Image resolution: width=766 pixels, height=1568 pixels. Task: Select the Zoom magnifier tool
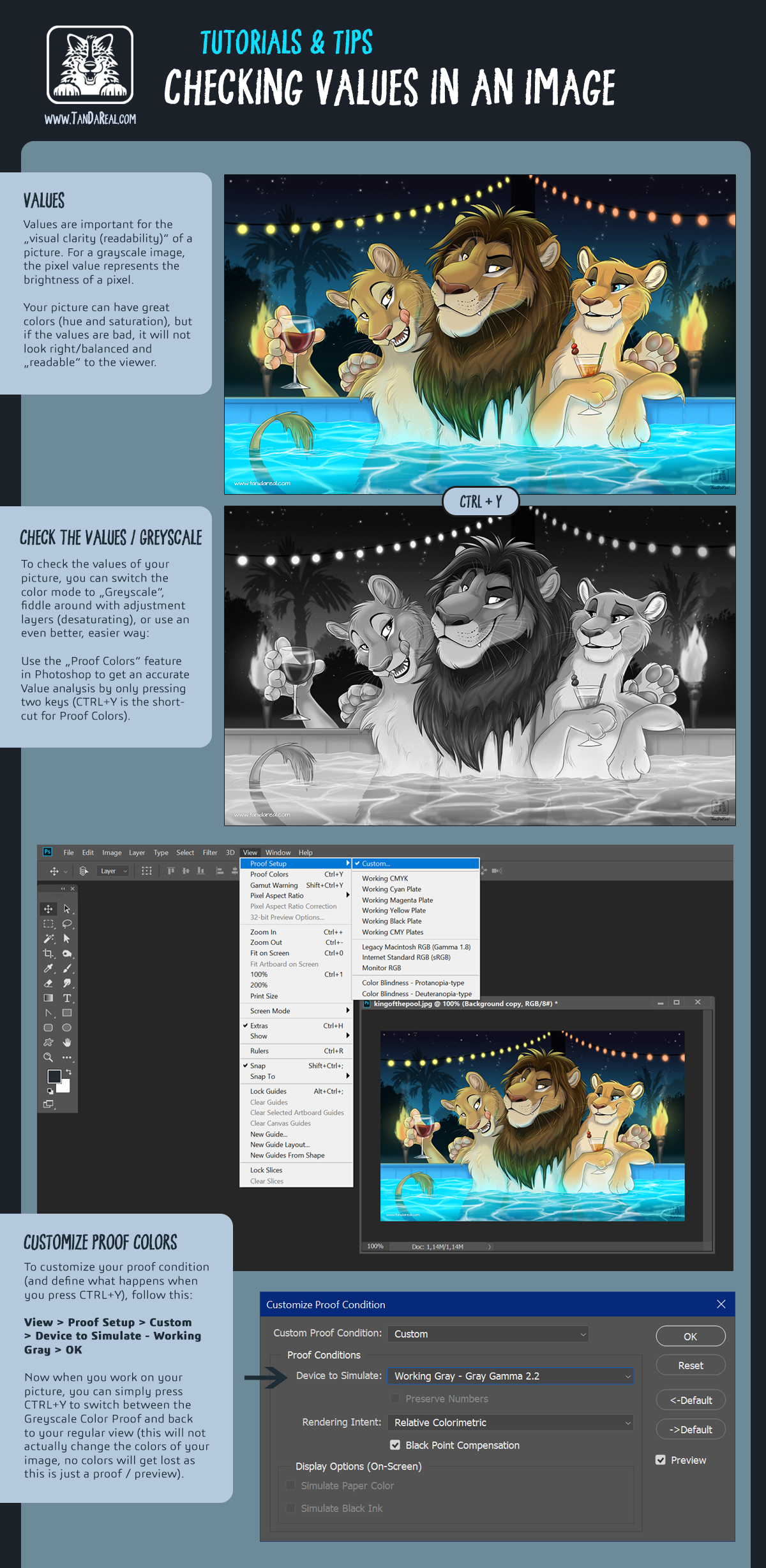click(49, 1057)
